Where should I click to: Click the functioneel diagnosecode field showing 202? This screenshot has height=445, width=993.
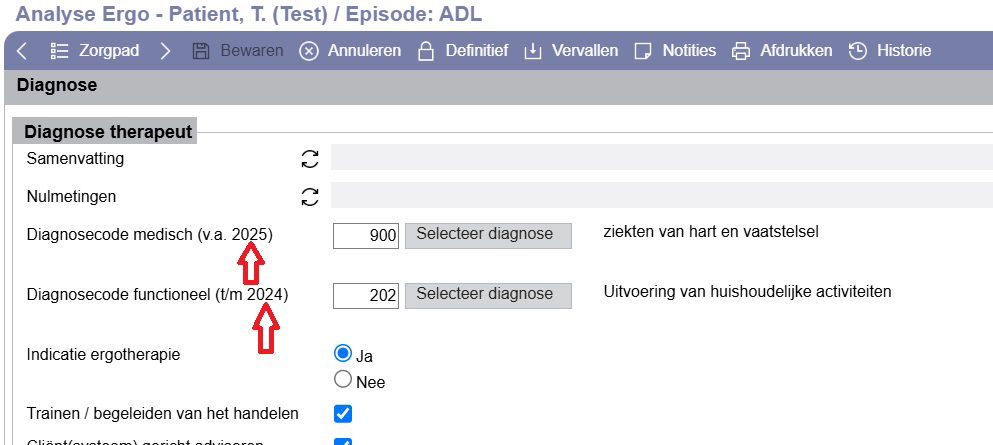[x=366, y=296]
